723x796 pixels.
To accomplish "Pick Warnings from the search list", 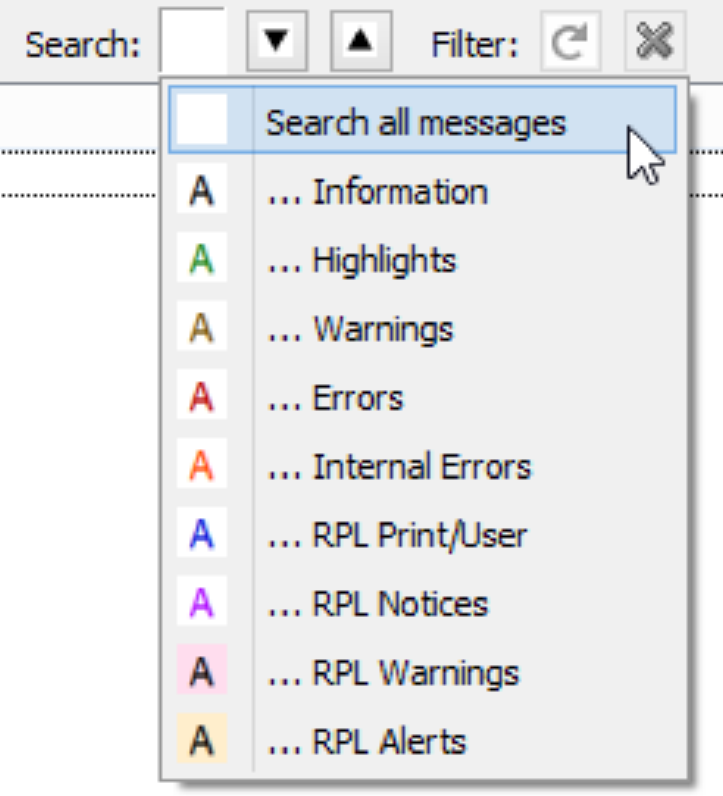I will point(383,329).
